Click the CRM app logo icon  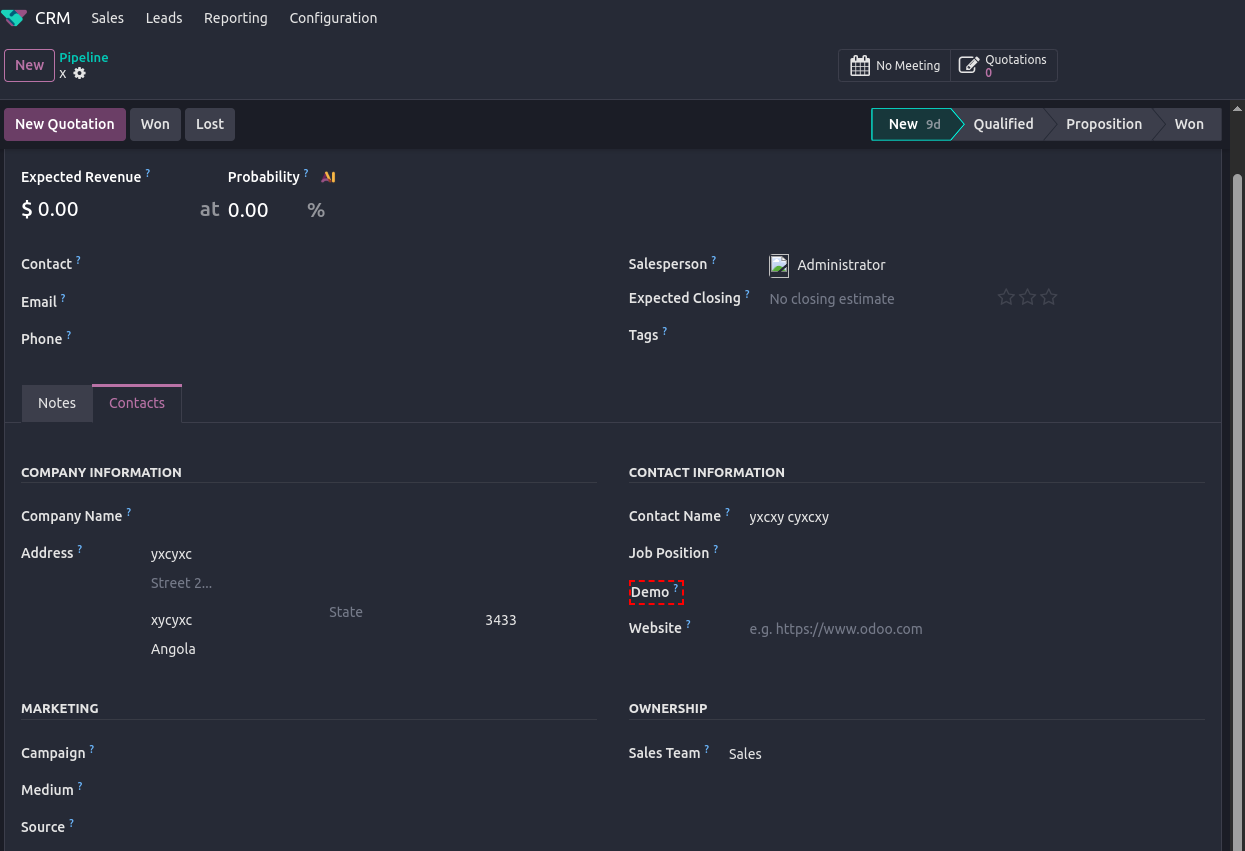[15, 18]
